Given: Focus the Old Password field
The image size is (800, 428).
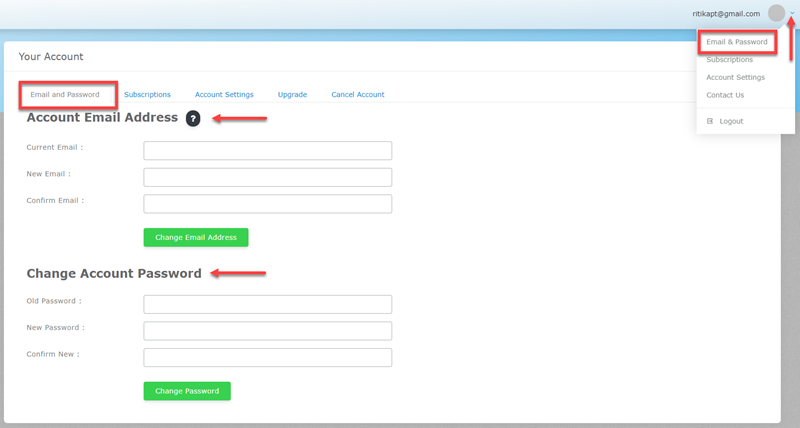Looking at the screenshot, I should (267, 304).
